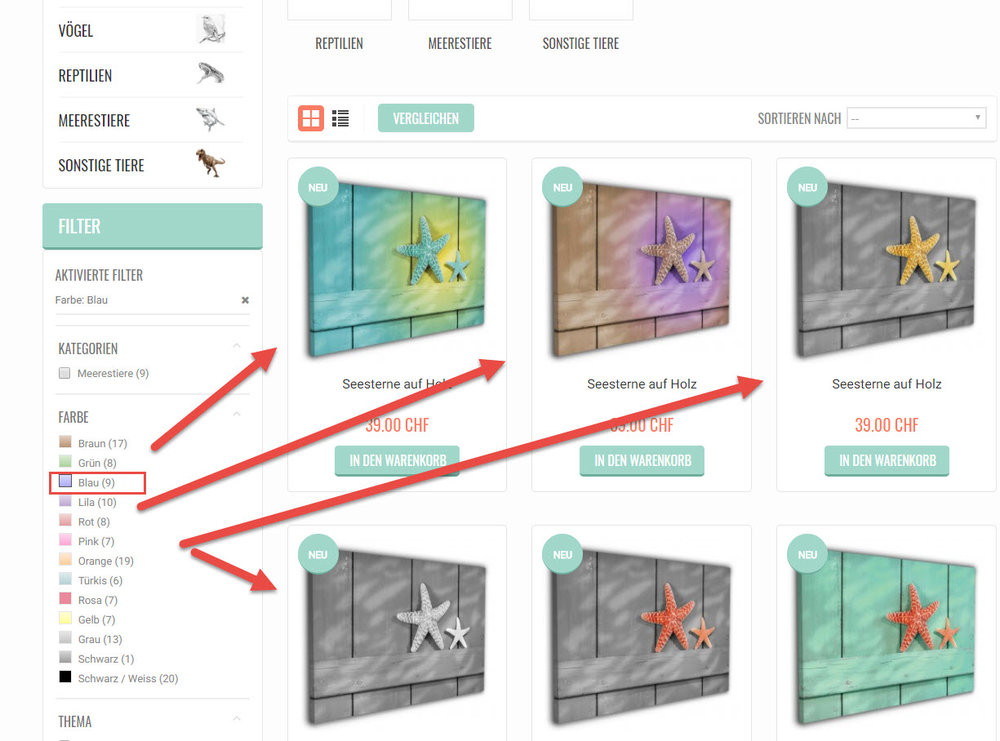The width and height of the screenshot is (1000, 741).
Task: Click the Meerestiere shark icon
Action: 210,119
